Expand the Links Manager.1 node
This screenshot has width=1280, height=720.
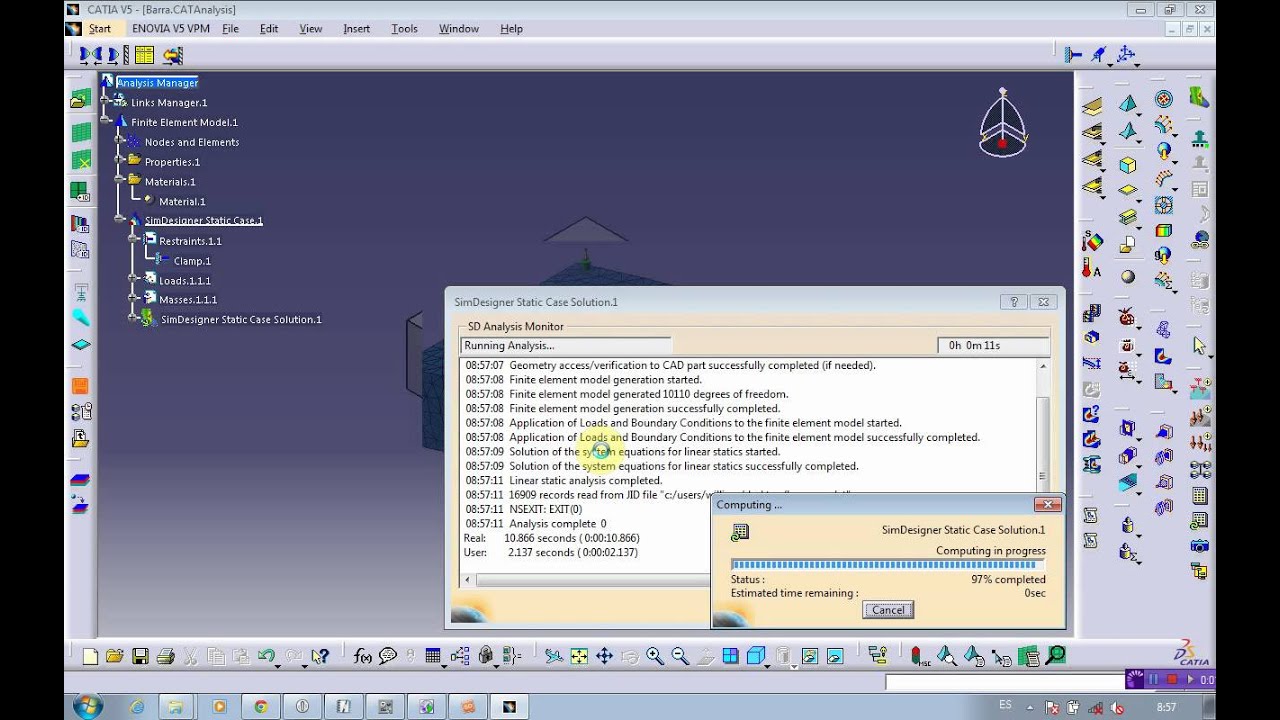coord(105,102)
